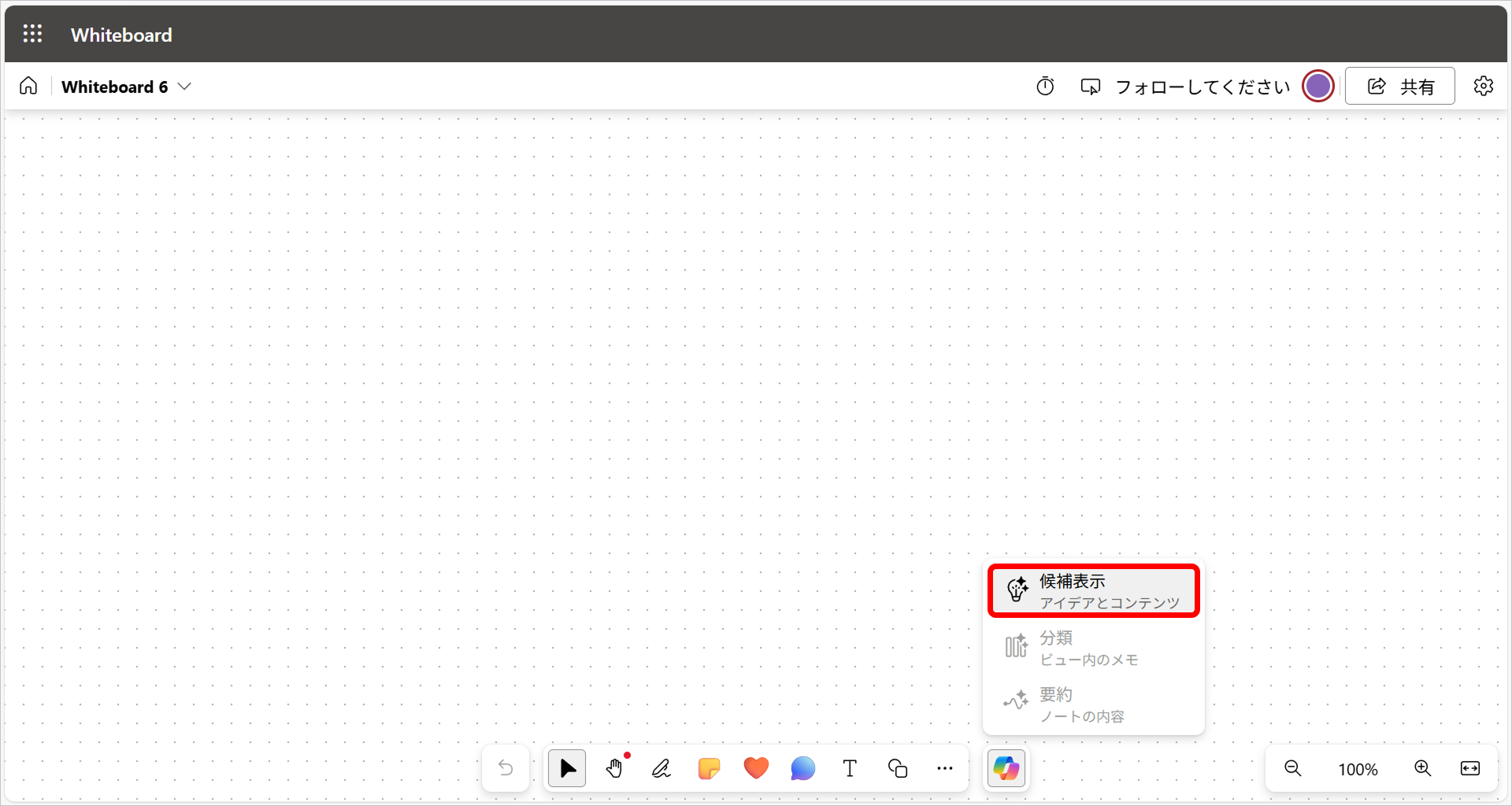
Task: Toggle the hand pan tool
Action: click(x=615, y=768)
